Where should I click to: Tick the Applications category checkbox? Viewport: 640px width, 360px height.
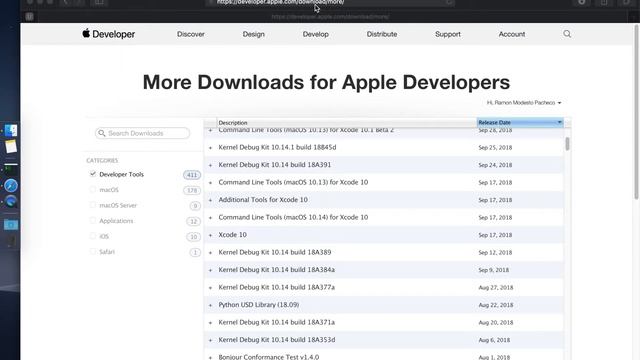[93, 220]
